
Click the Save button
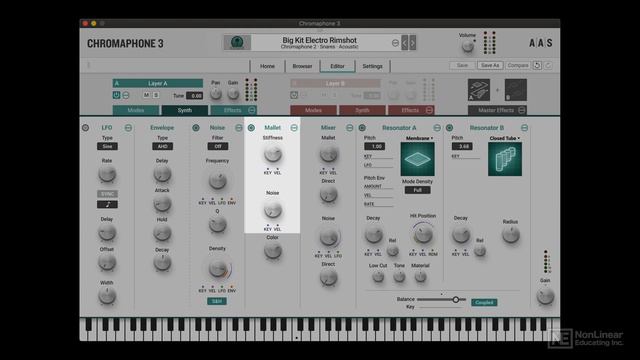462,65
